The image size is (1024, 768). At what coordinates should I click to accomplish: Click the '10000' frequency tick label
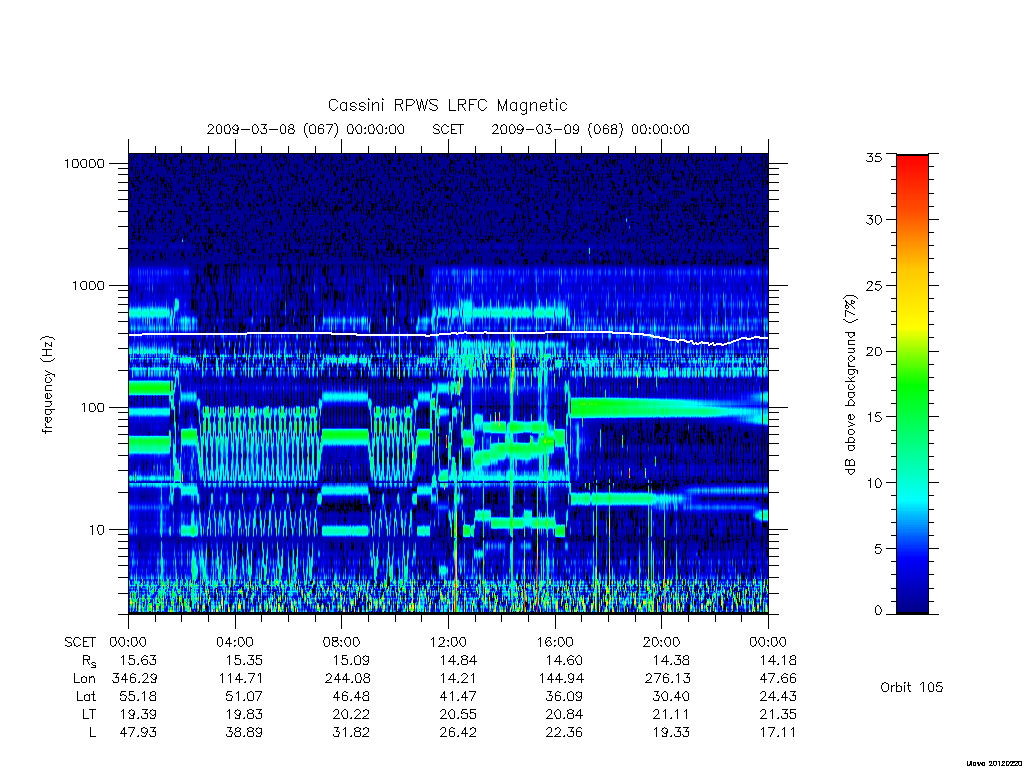tap(84, 163)
